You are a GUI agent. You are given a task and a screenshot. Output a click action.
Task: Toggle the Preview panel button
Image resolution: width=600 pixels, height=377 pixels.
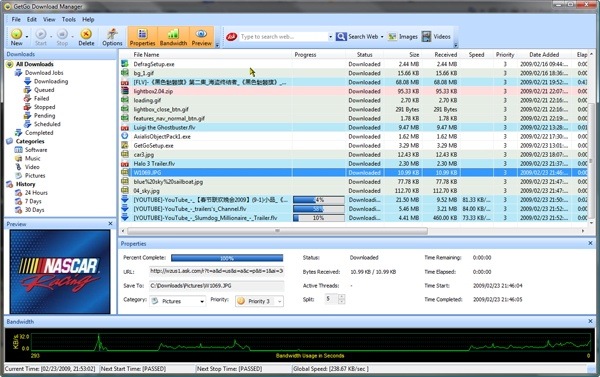202,37
